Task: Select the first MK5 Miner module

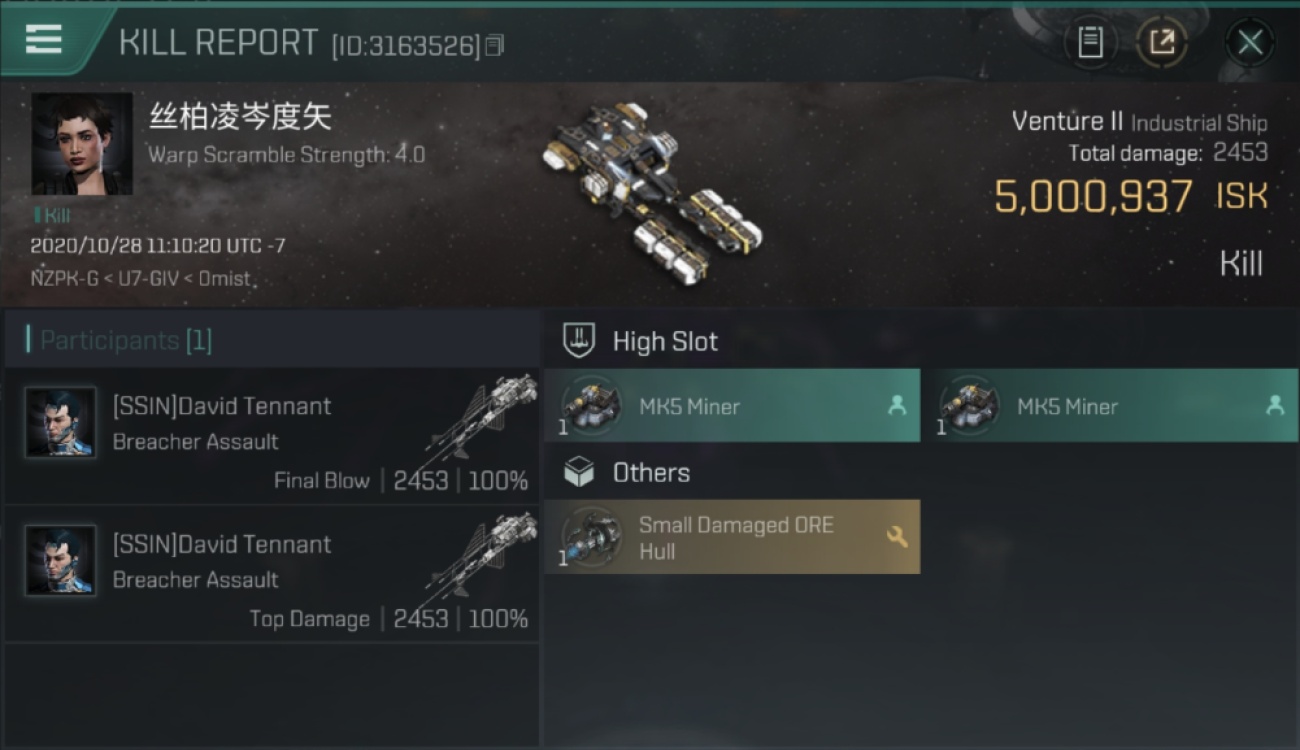Action: point(732,405)
